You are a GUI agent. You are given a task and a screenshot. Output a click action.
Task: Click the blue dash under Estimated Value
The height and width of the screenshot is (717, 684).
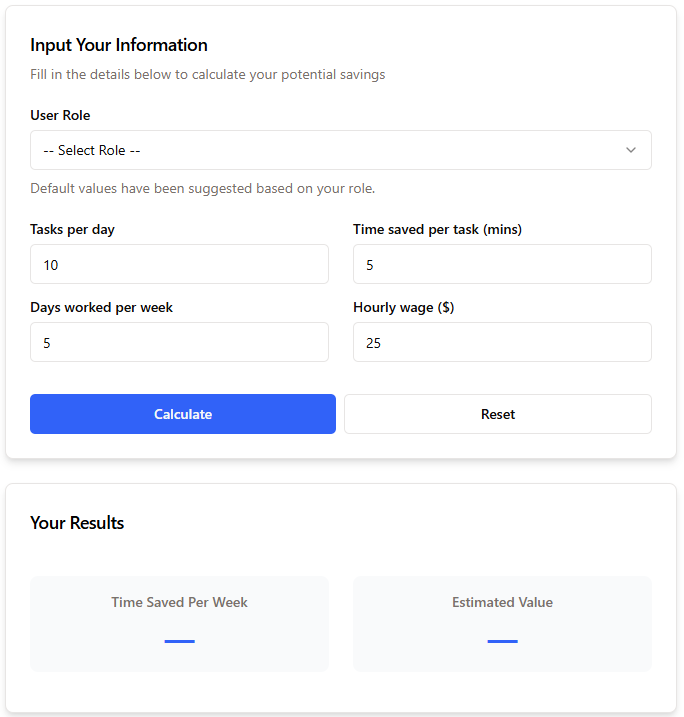point(502,641)
